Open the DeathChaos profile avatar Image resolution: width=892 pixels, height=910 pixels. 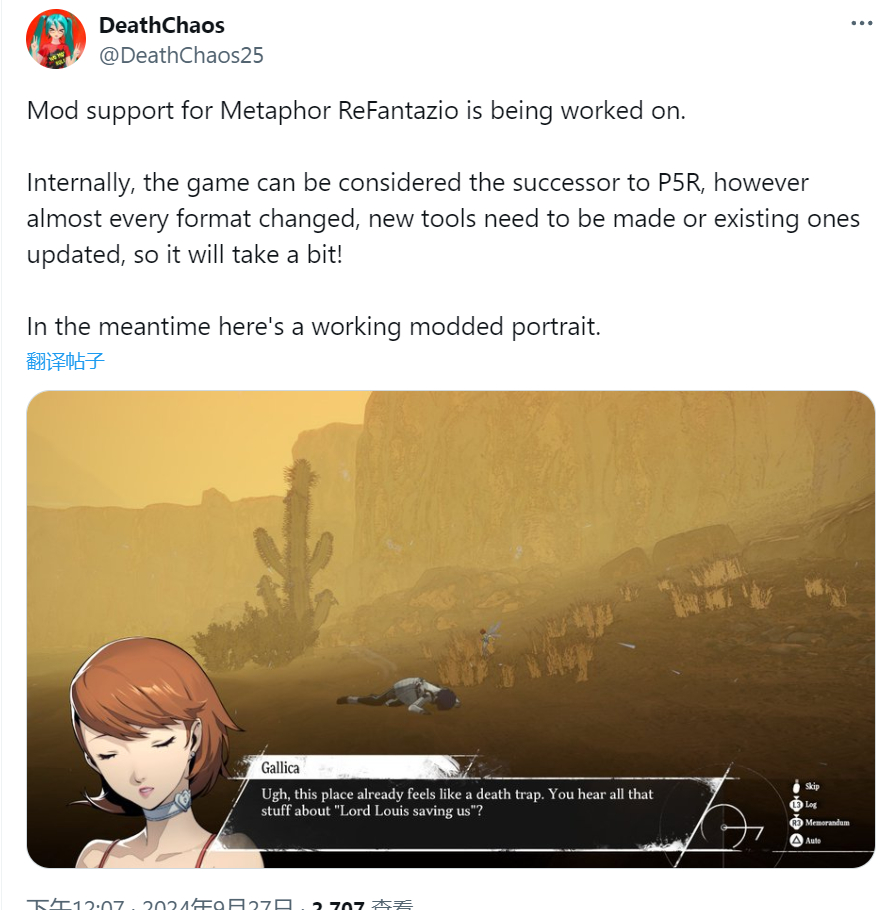[x=56, y=39]
